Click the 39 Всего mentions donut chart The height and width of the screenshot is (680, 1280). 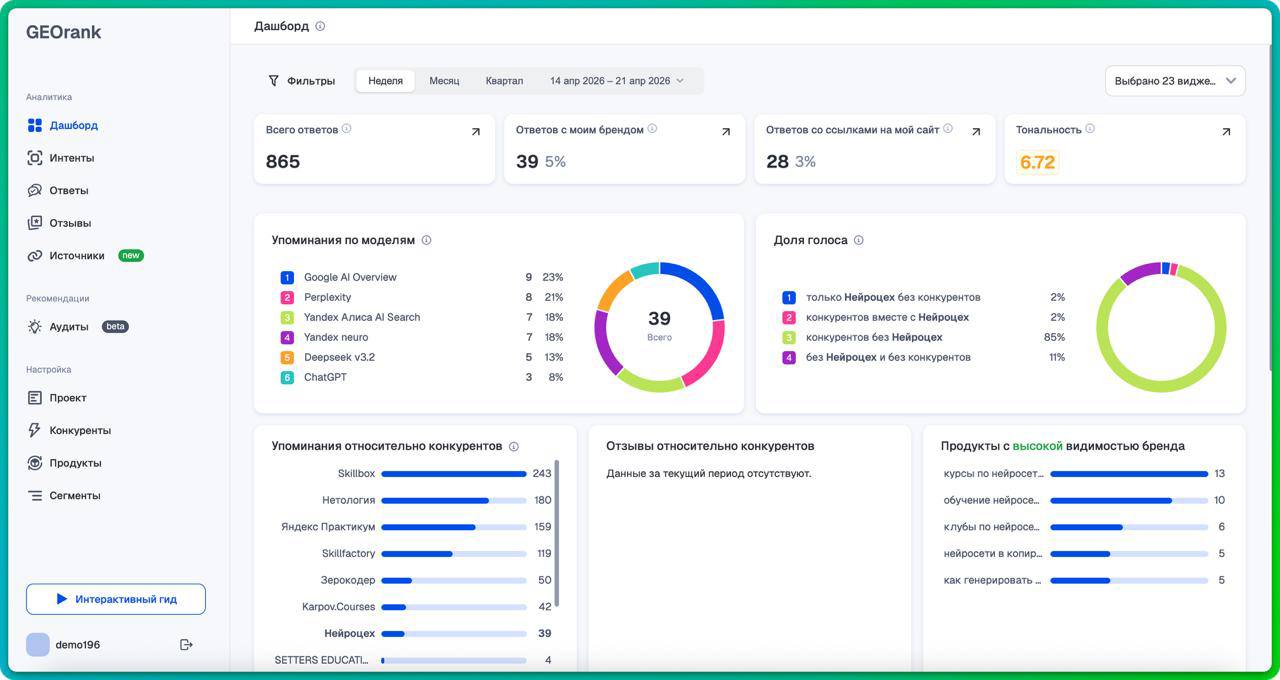point(659,327)
